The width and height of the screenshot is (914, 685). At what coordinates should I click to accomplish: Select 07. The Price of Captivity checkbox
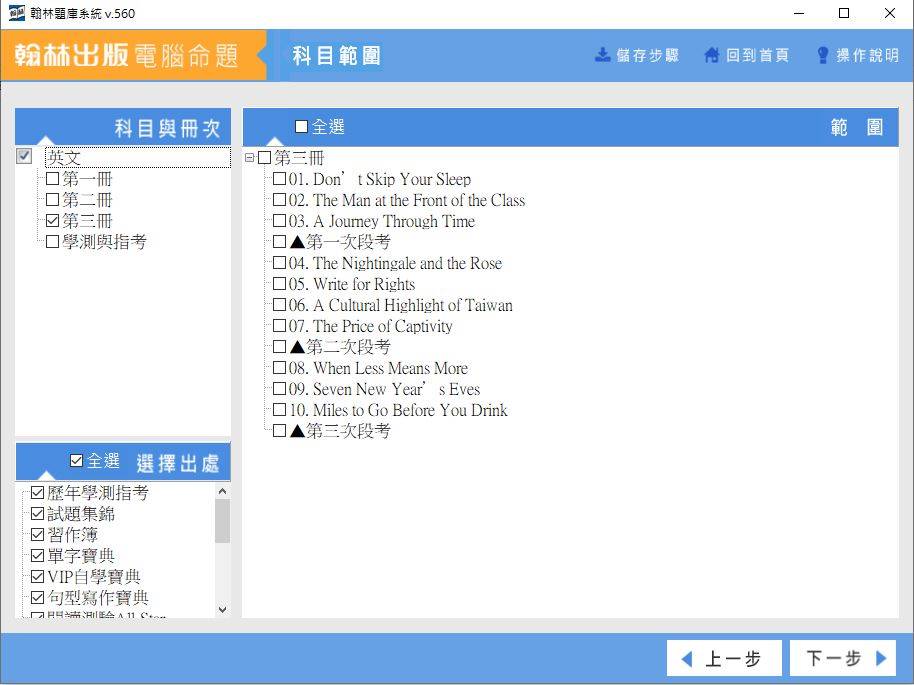280,325
